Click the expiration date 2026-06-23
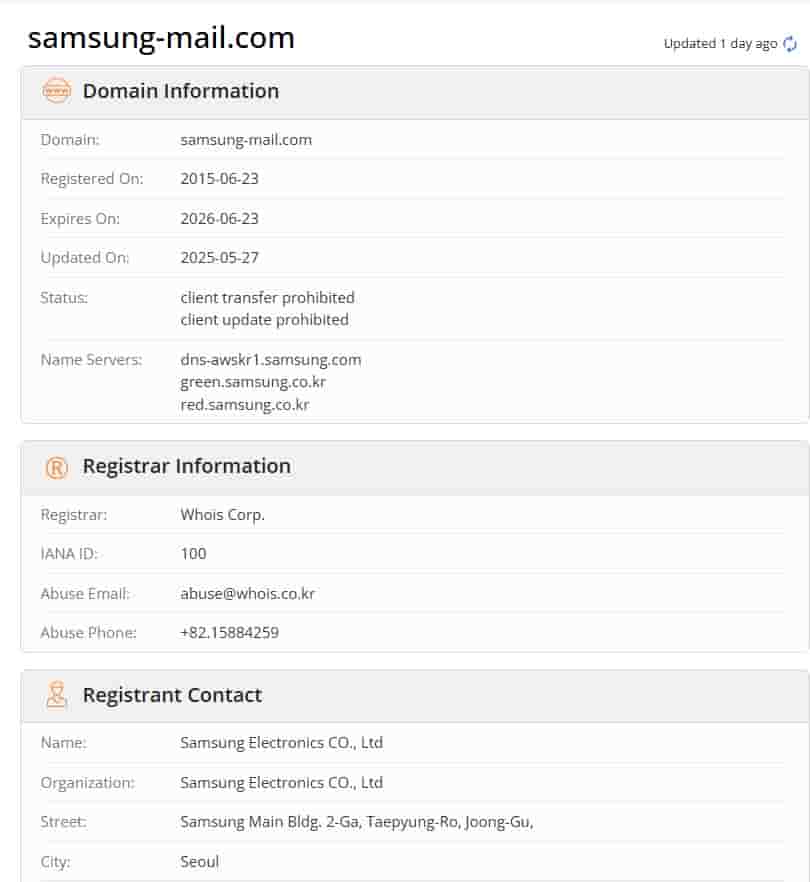810x882 pixels. pyautogui.click(x=219, y=218)
